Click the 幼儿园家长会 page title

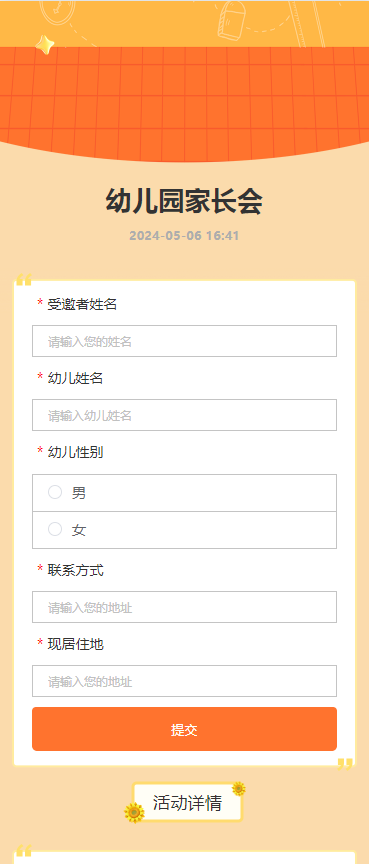(x=184, y=202)
